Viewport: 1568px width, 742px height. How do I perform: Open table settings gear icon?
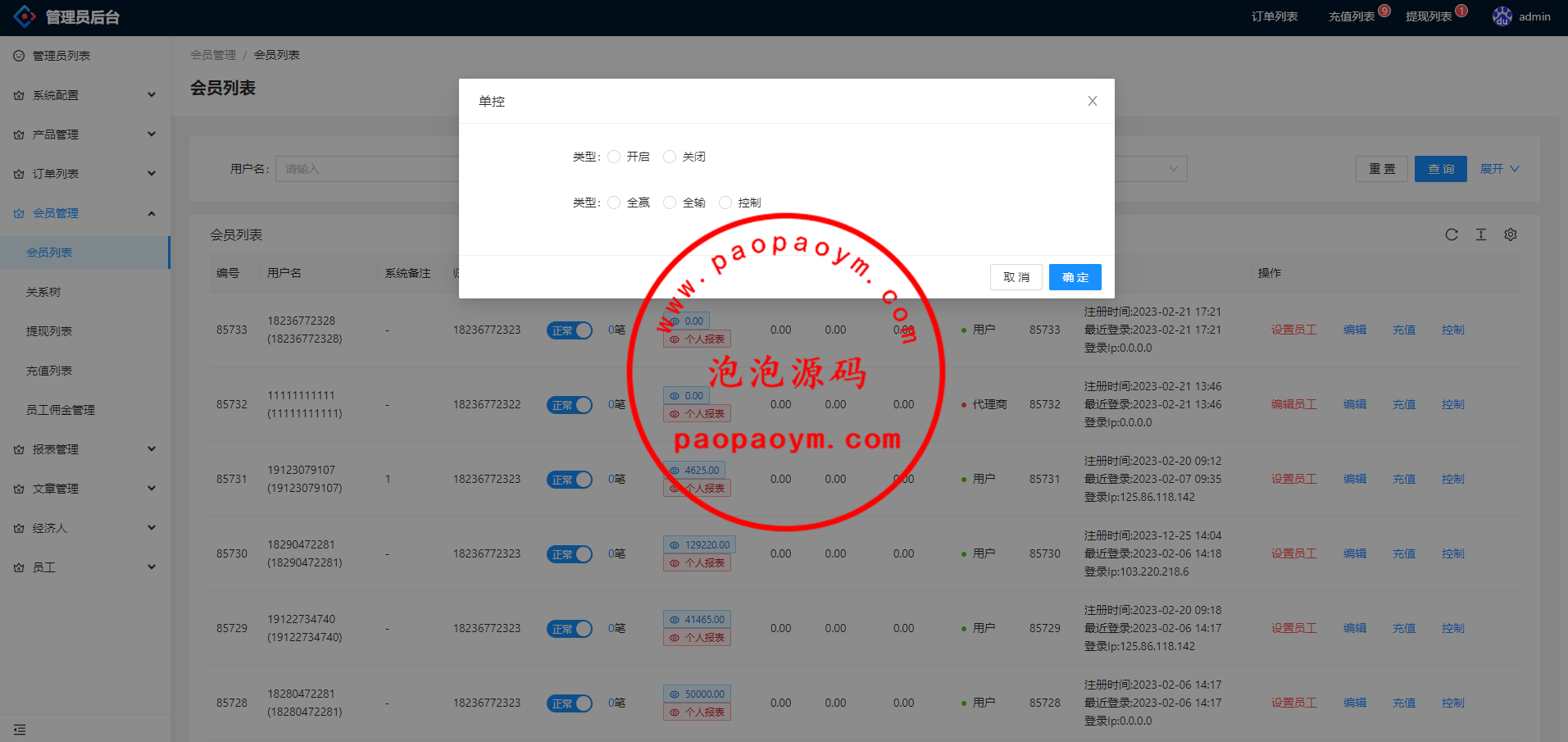tap(1510, 234)
